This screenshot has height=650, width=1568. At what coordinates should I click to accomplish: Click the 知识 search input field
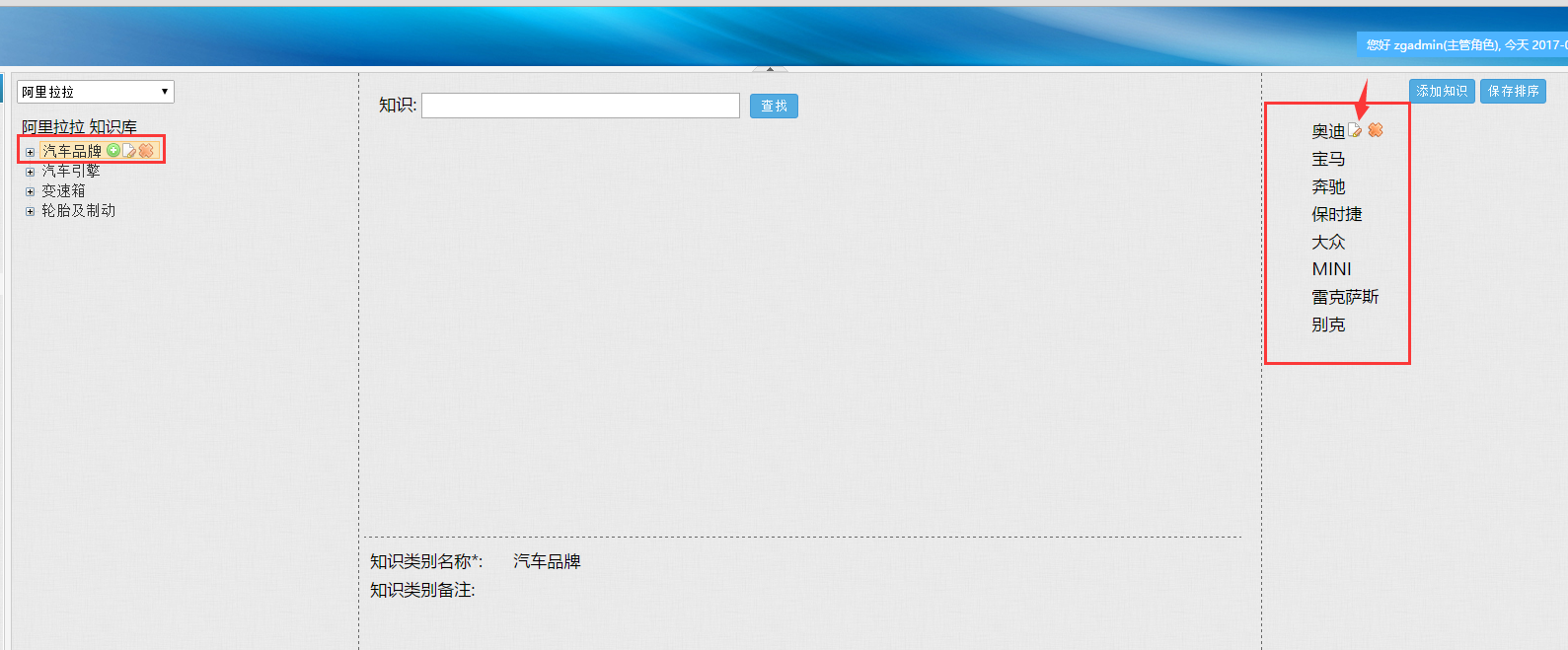(580, 106)
